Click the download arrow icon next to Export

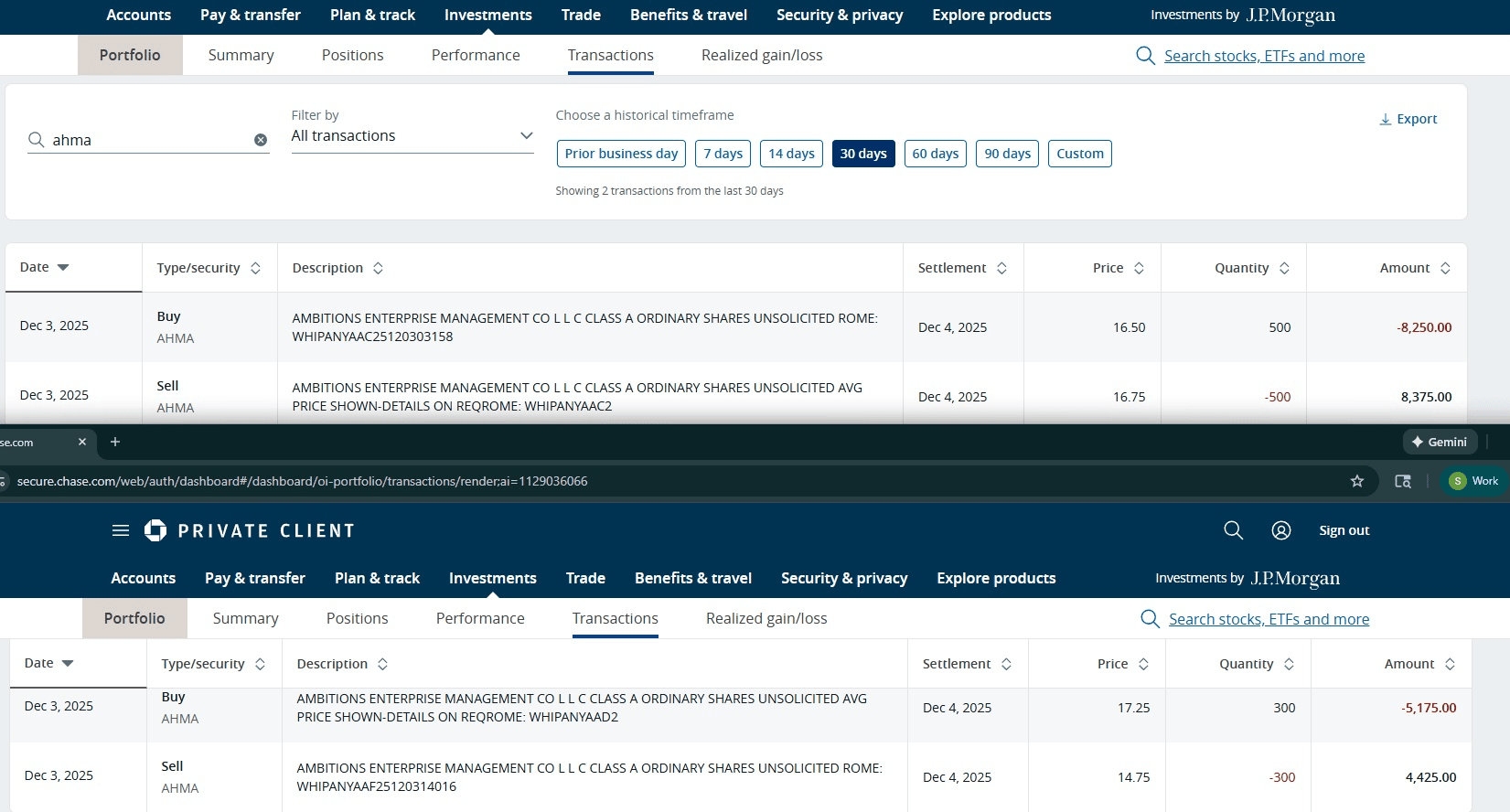tap(1386, 120)
